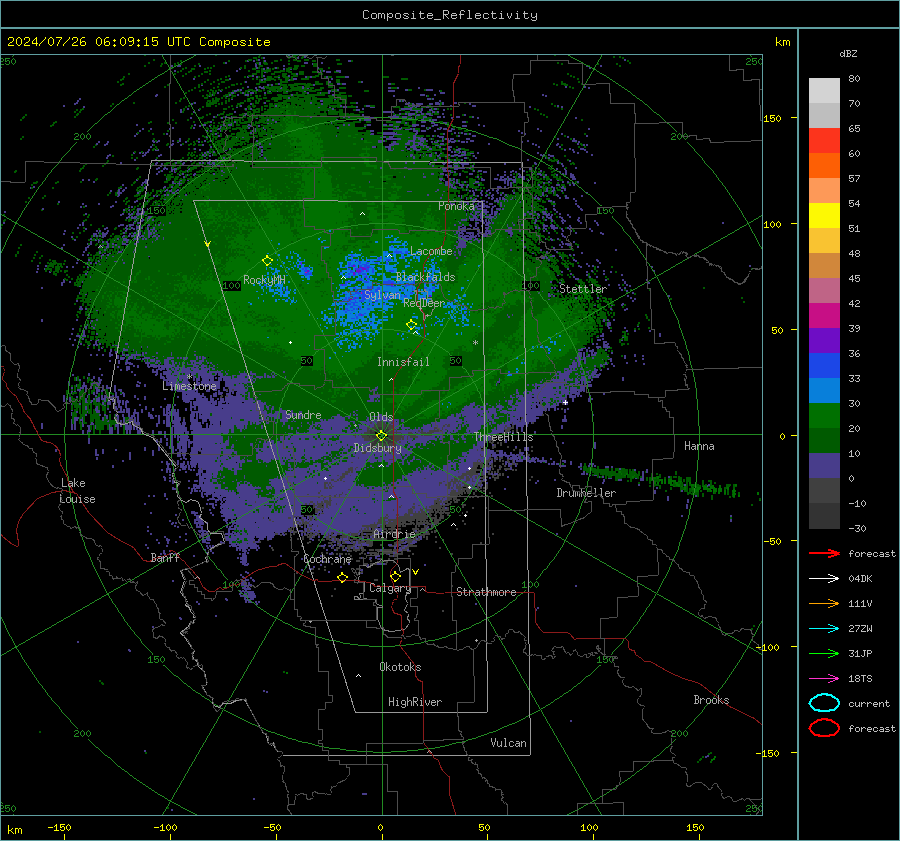Click the Ponoka city label

[x=456, y=206]
